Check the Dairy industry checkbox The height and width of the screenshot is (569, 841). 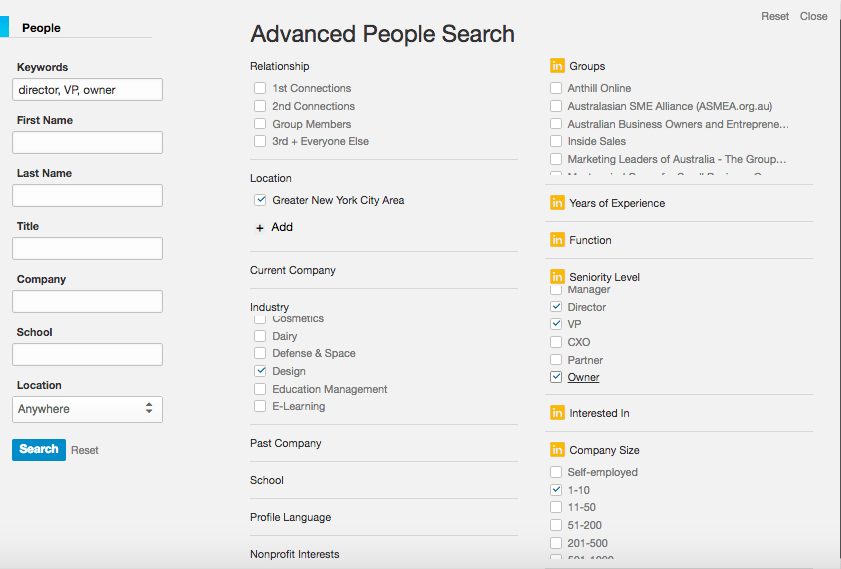pyautogui.click(x=260, y=336)
